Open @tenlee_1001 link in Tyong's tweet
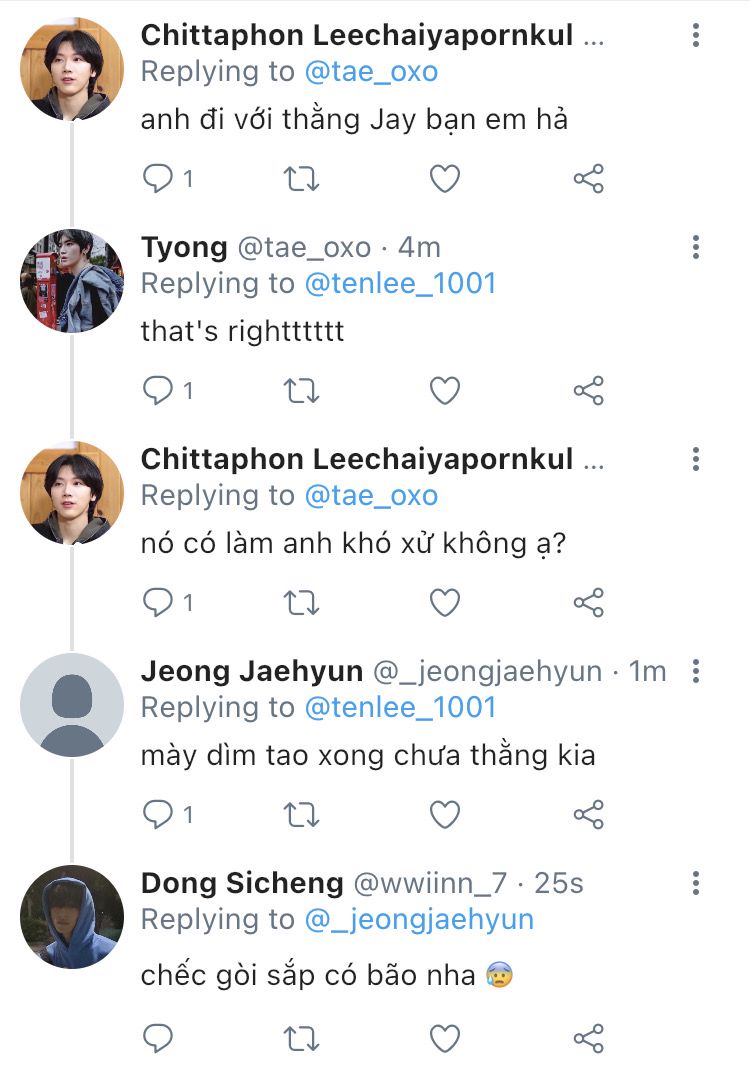The image size is (750, 1070). (x=400, y=283)
